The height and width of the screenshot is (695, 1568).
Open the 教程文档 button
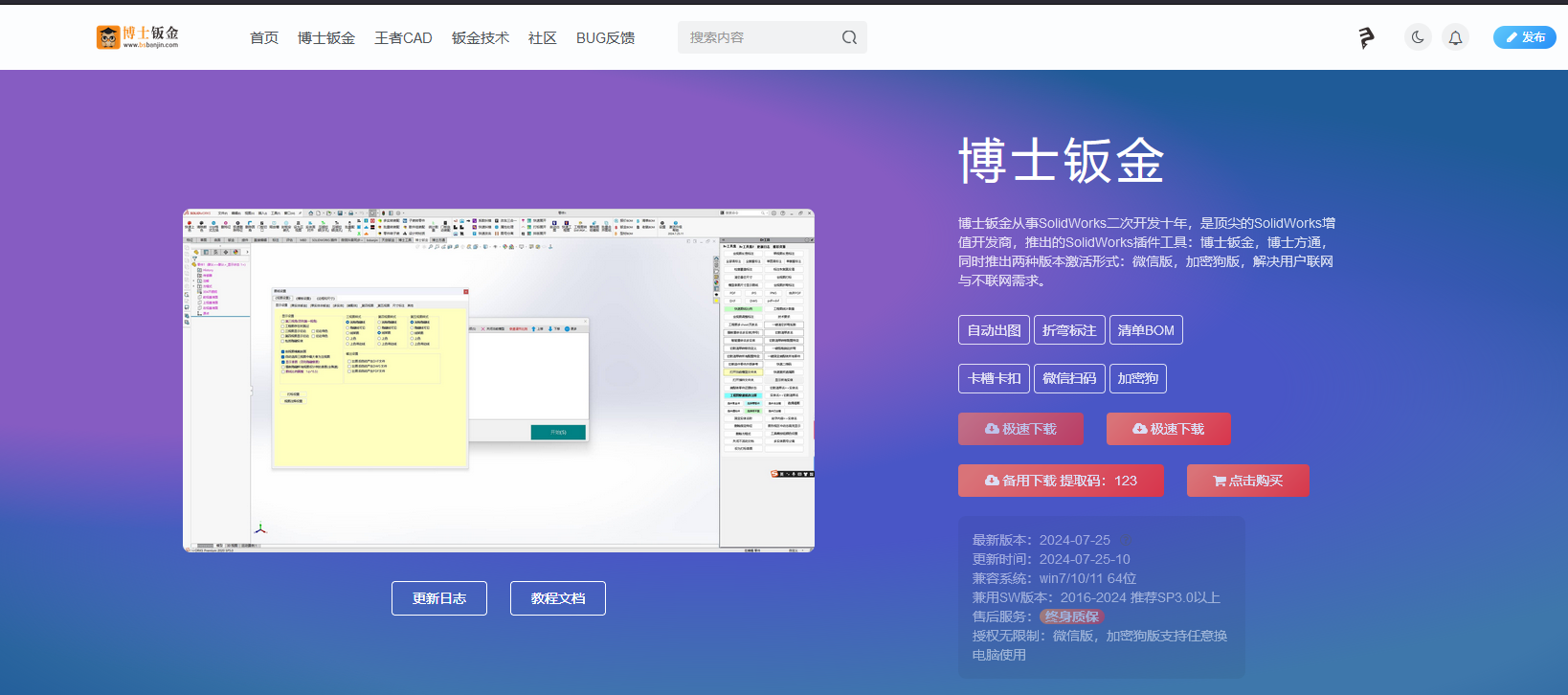(x=558, y=598)
